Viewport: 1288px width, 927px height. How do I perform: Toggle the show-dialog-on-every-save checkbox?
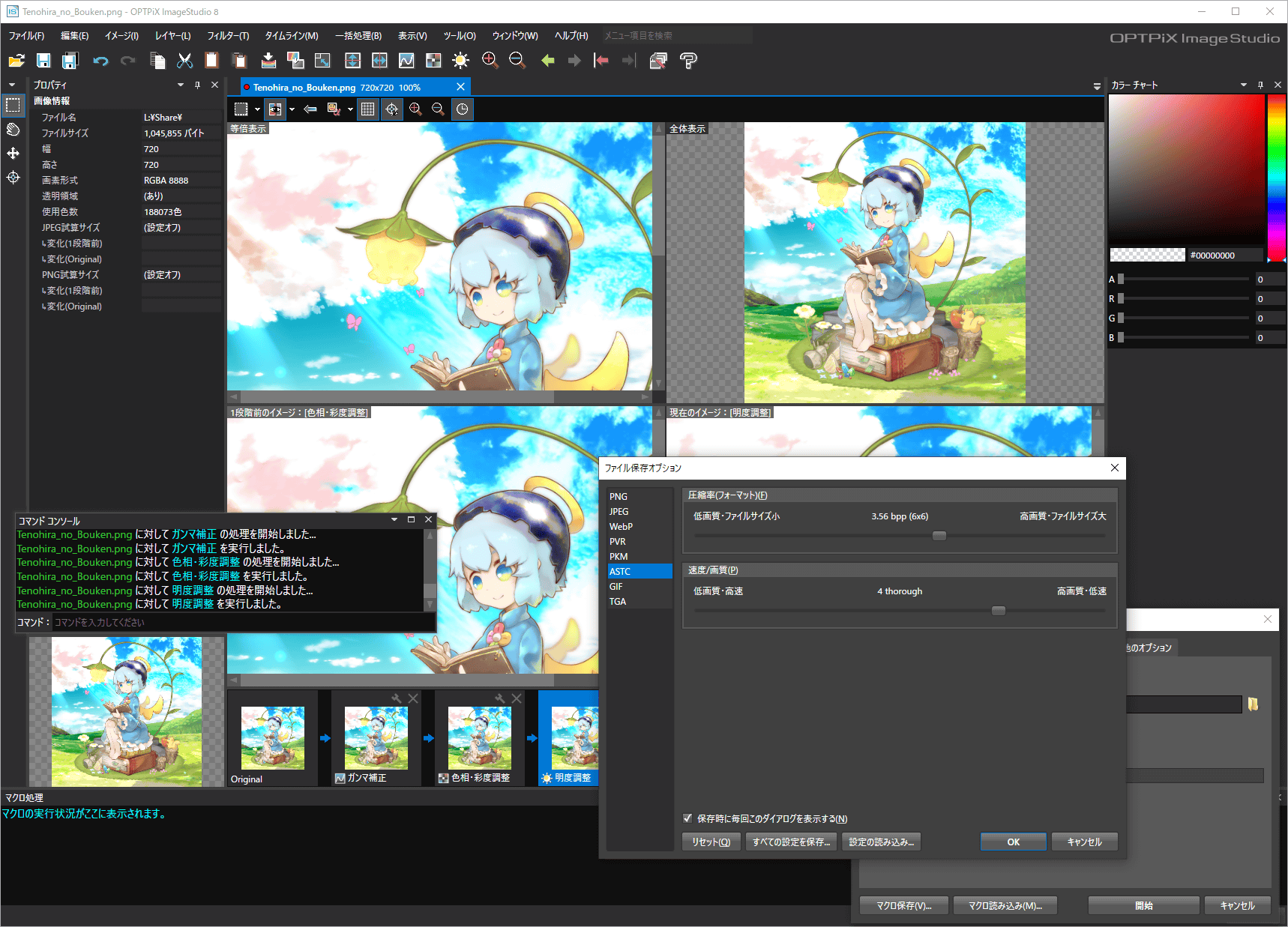687,818
